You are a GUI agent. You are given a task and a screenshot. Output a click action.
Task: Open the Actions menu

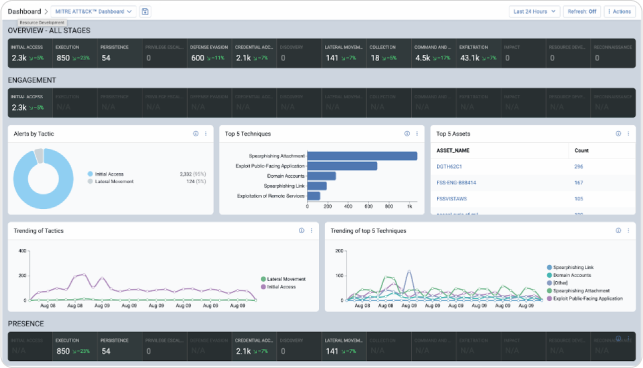click(620, 11)
